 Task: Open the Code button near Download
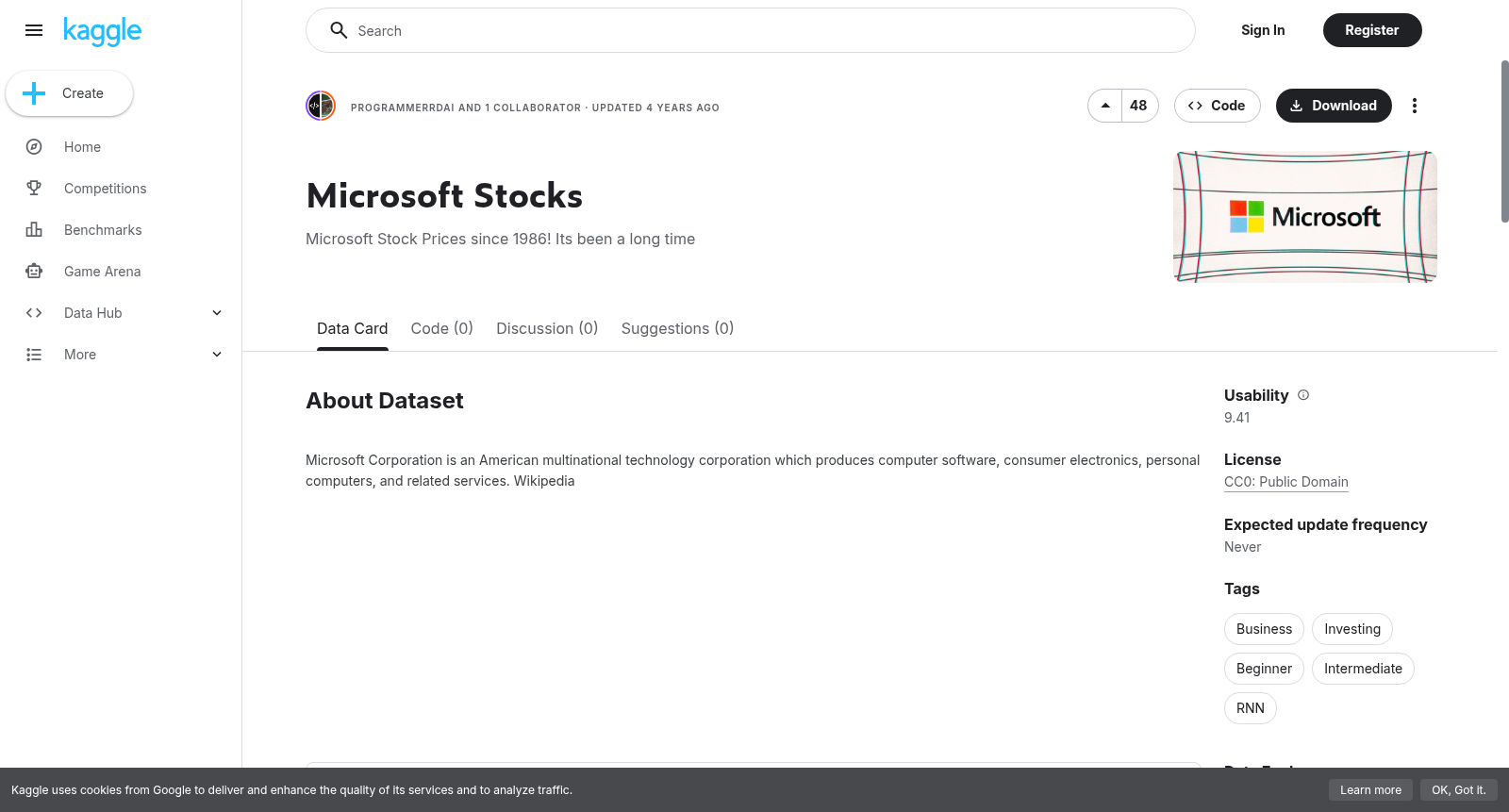[1217, 106]
